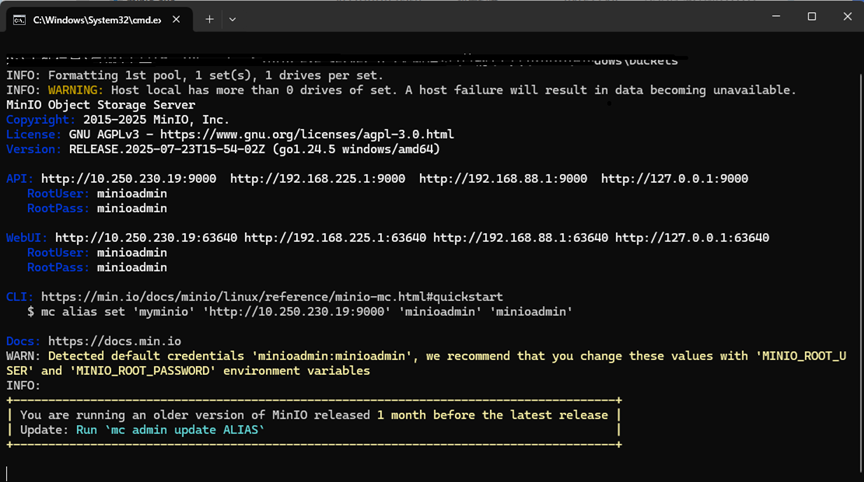Select the C:\Windows\System32\cmd.exe tab
Screen dimensions: 864x482
point(99,20)
